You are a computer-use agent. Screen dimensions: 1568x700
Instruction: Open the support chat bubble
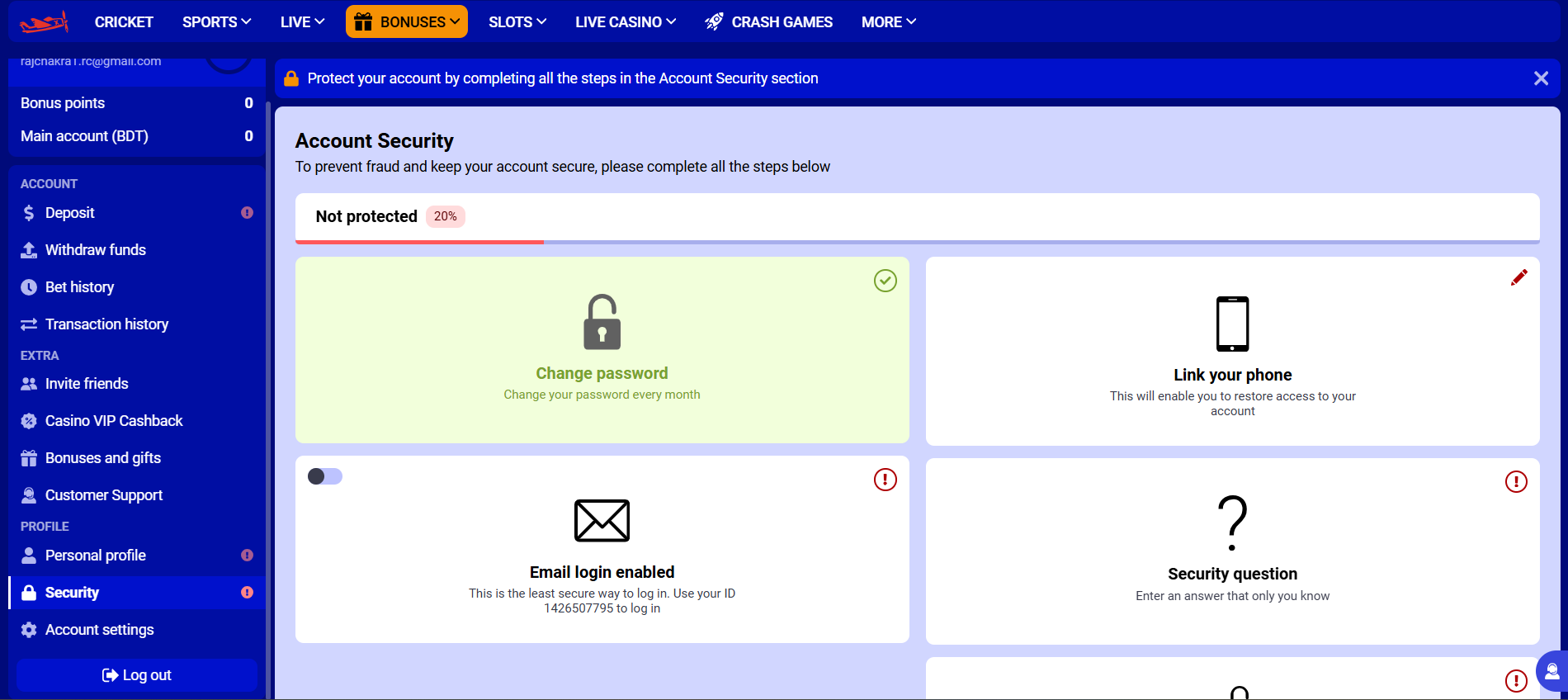tap(1553, 671)
